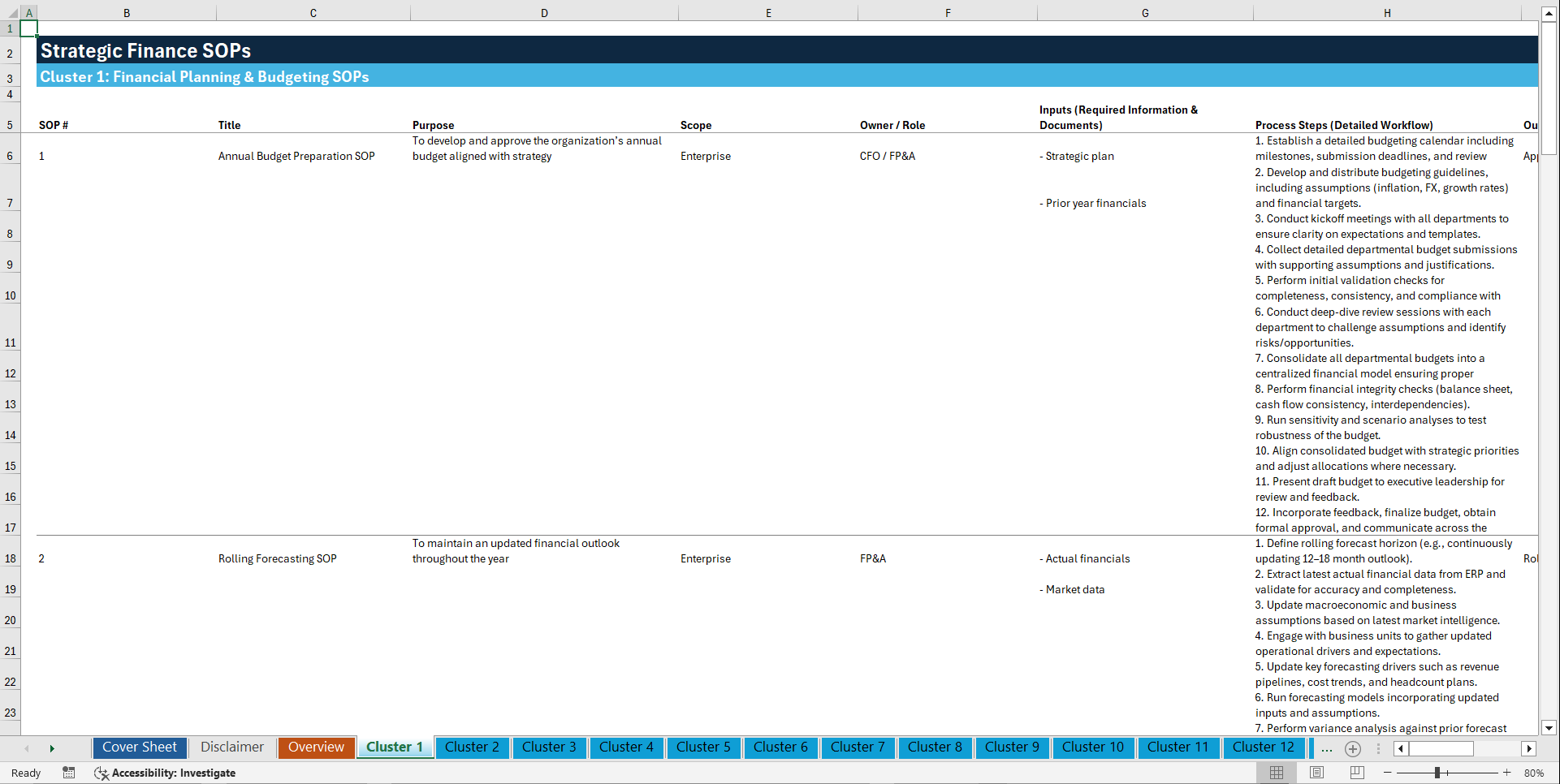Open the Overview sheet

coord(316,747)
